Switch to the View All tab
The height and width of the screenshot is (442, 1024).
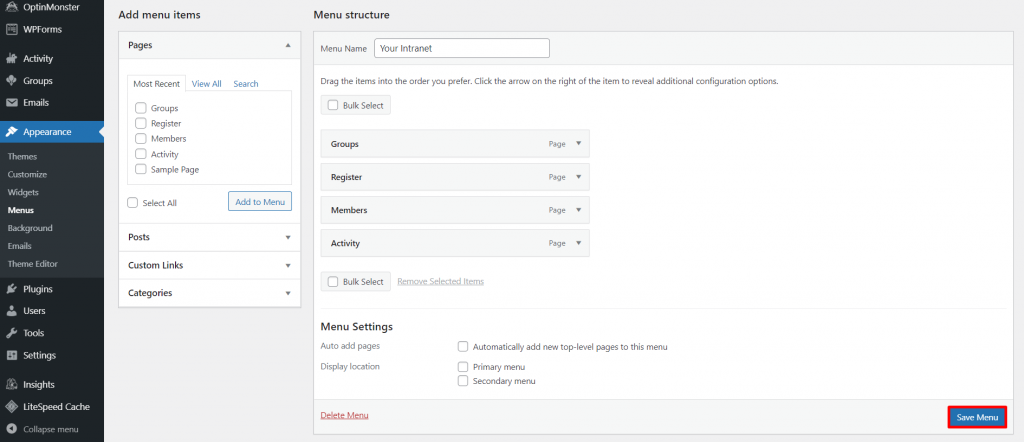(x=206, y=84)
